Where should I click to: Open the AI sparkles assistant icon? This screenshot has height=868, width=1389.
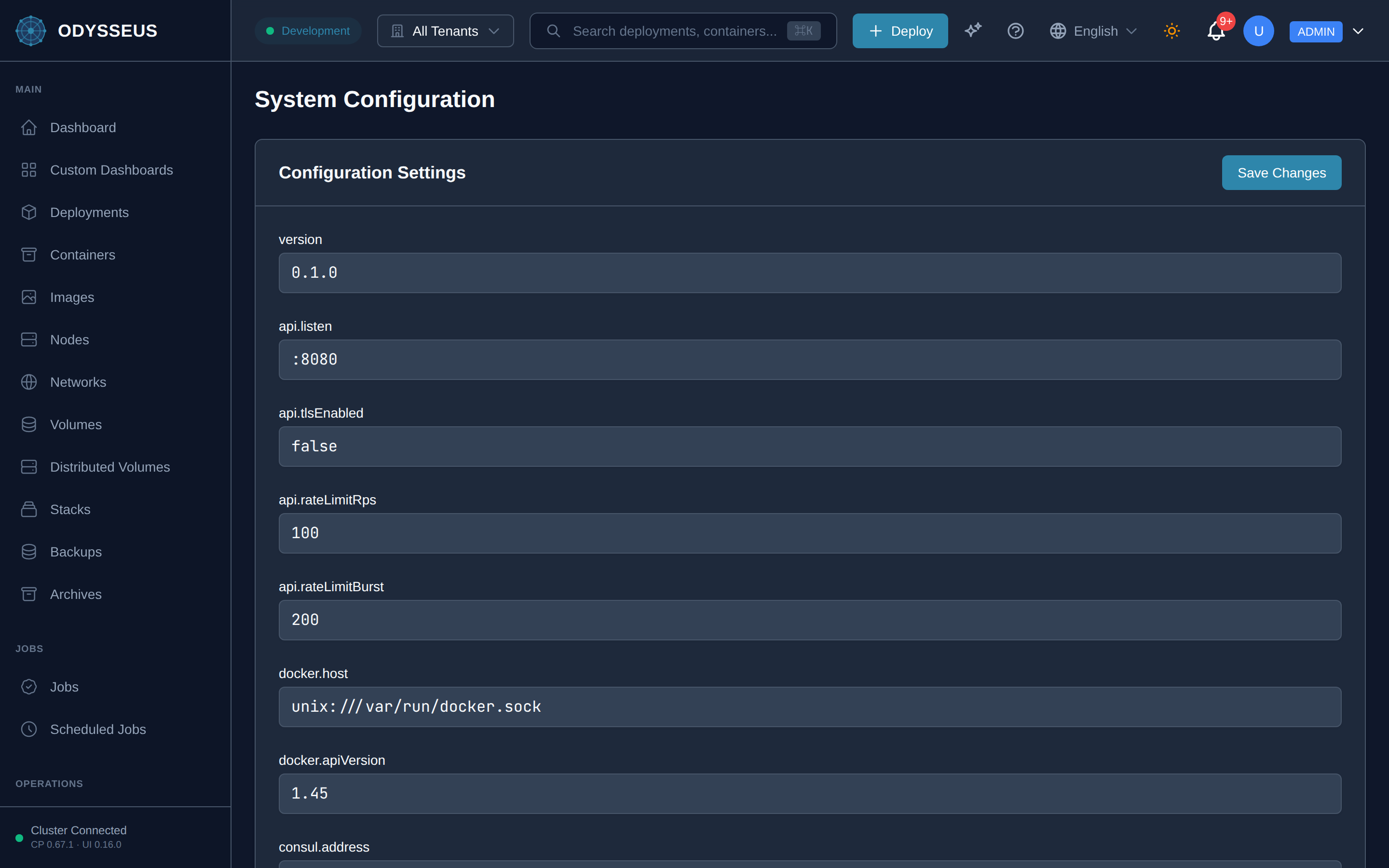pyautogui.click(x=973, y=30)
